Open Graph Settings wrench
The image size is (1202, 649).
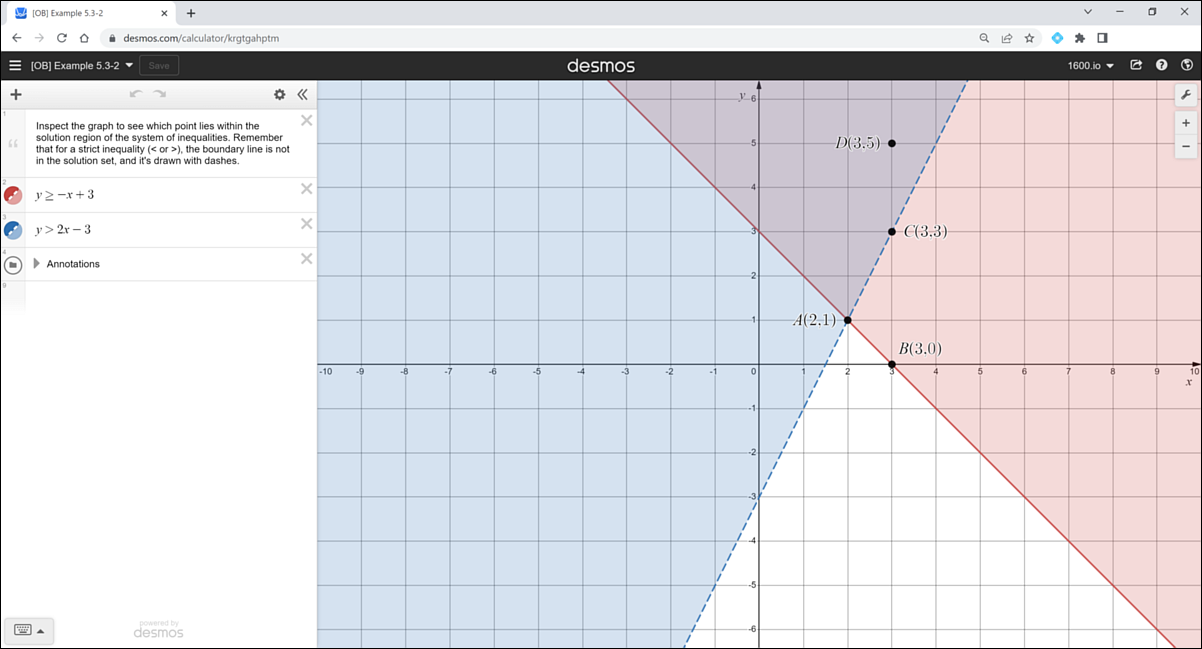1186,95
